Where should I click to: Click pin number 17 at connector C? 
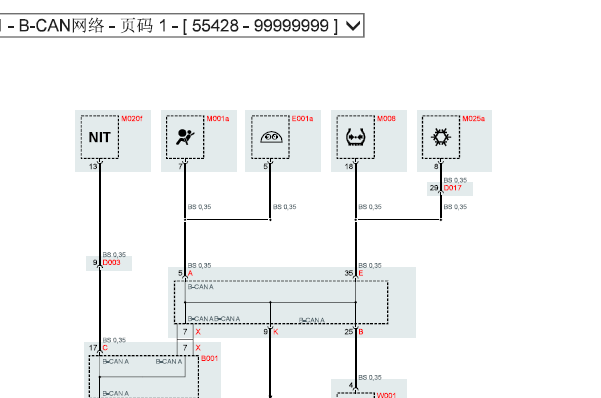tap(93, 348)
